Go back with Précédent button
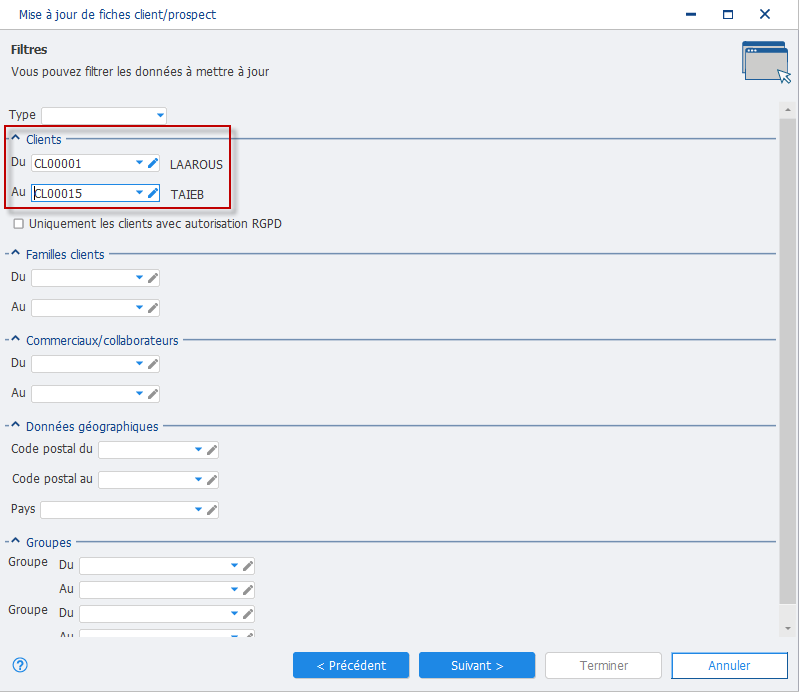The height and width of the screenshot is (692, 799). [351, 666]
